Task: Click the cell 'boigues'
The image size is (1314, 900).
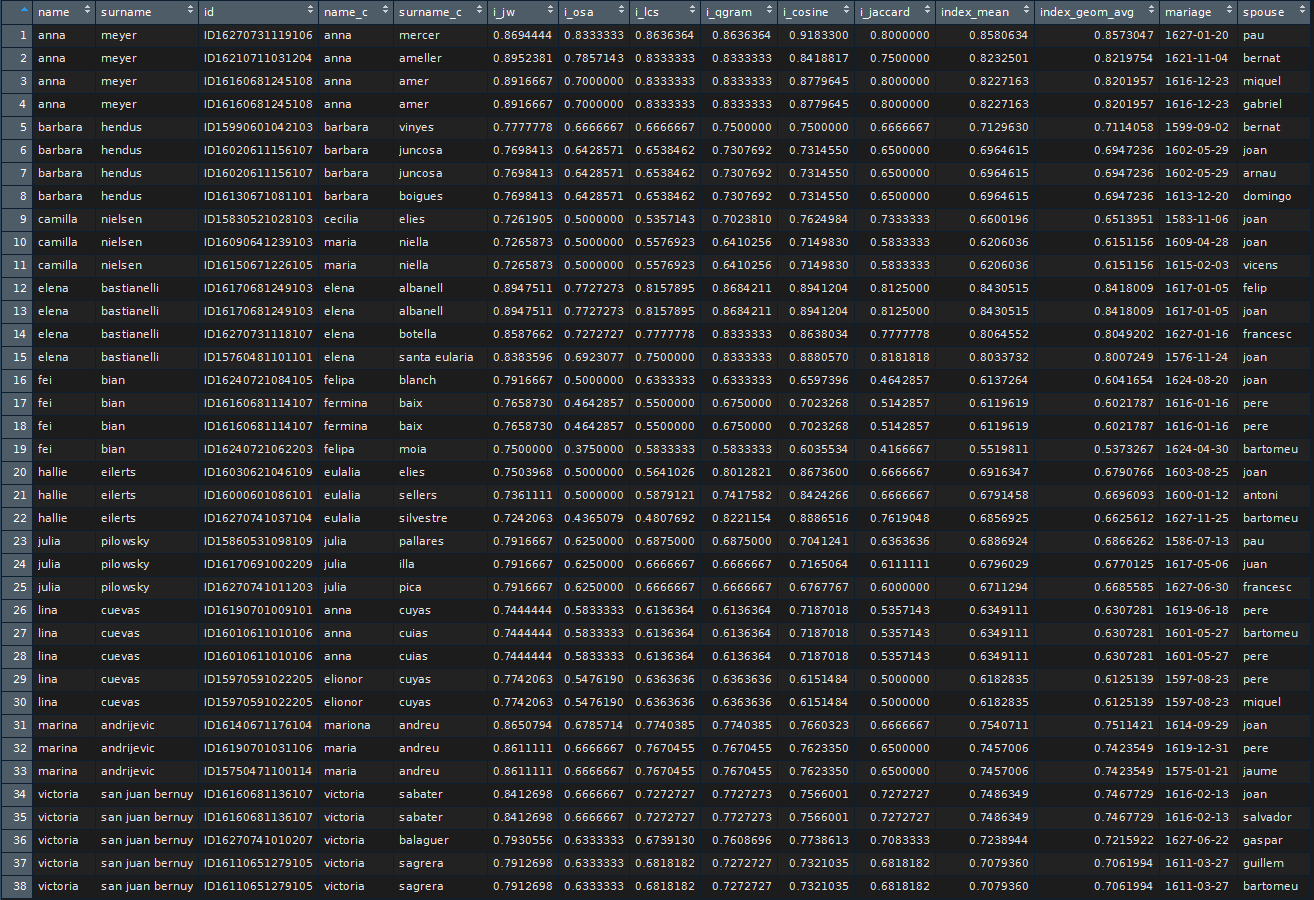Action: tap(419, 196)
